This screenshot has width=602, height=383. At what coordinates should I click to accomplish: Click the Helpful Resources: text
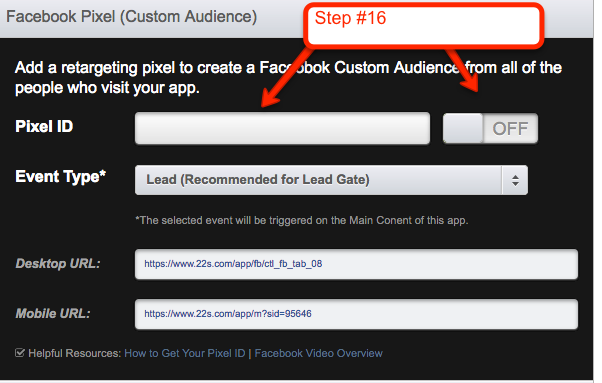coord(75,353)
